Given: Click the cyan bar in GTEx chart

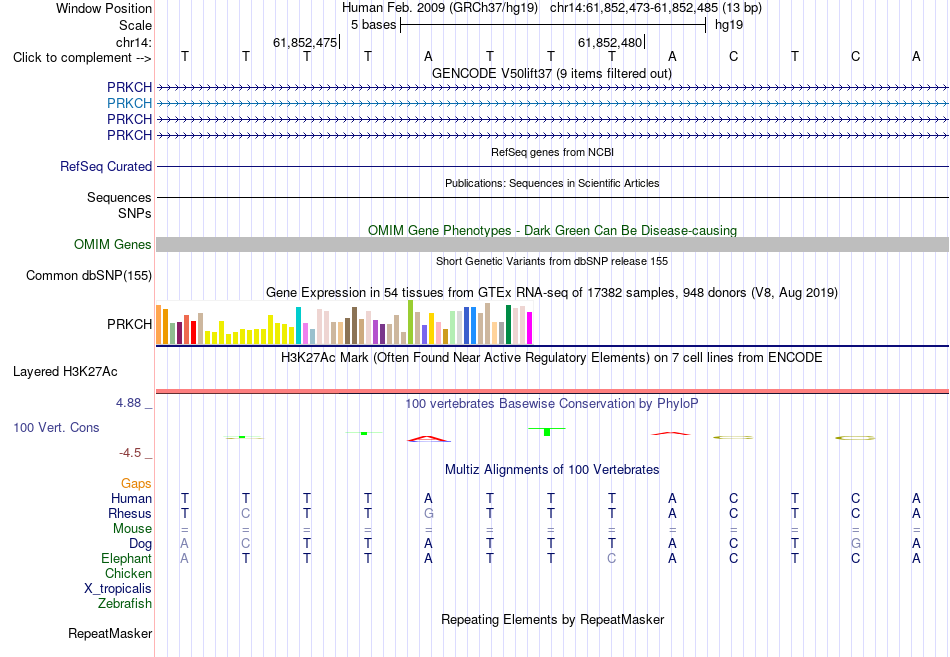Looking at the screenshot, I should (x=298, y=325).
